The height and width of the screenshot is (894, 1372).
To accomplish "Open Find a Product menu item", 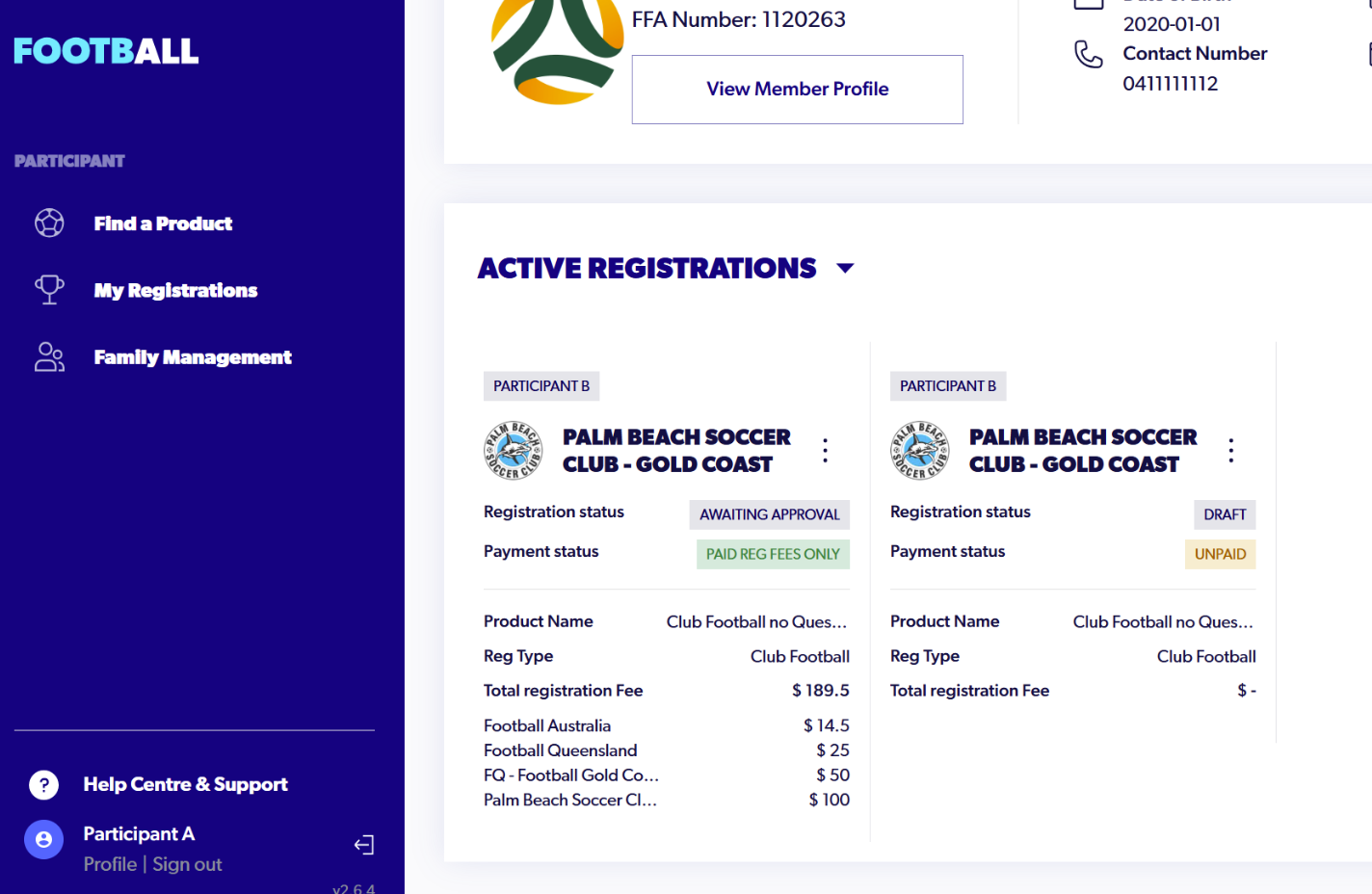I will pyautogui.click(x=163, y=223).
